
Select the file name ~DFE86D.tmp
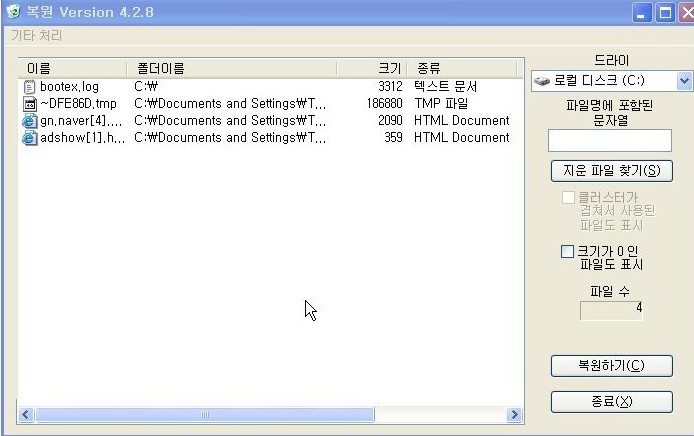click(x=78, y=104)
